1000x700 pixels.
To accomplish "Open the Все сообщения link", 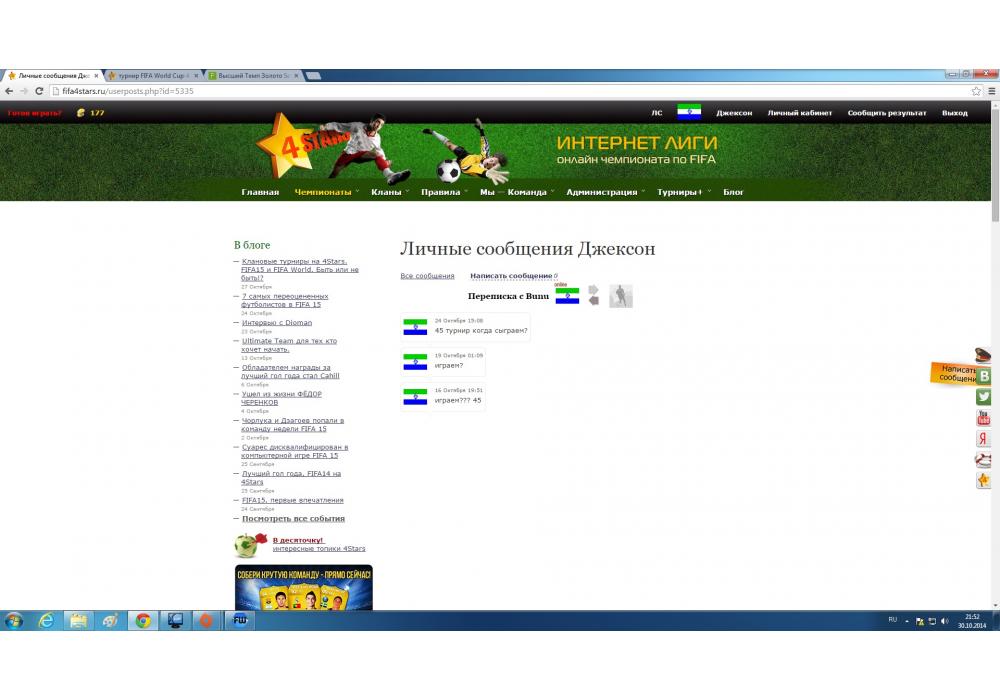I will point(427,276).
